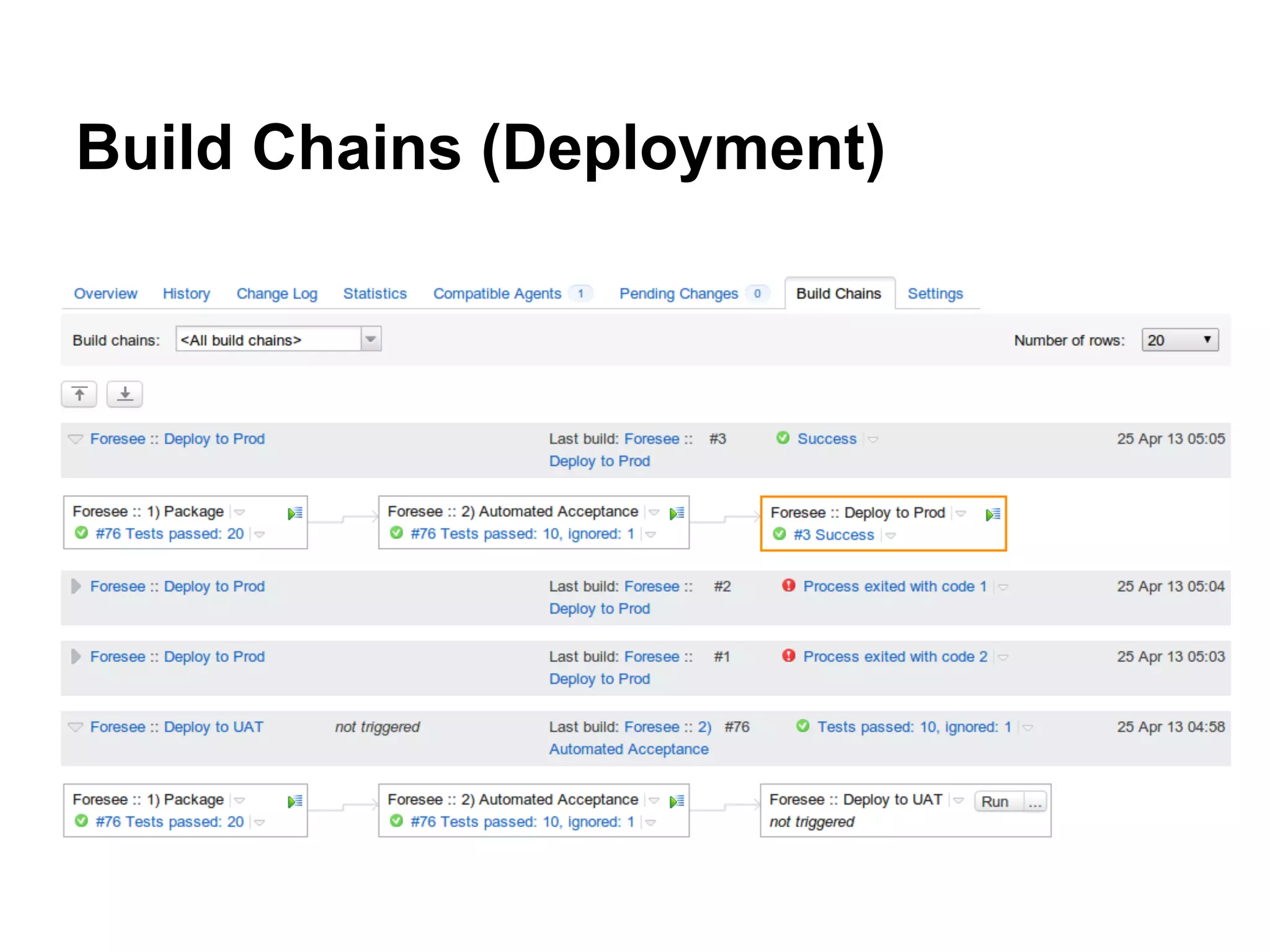Open Process exited with code 1 link

tap(895, 586)
